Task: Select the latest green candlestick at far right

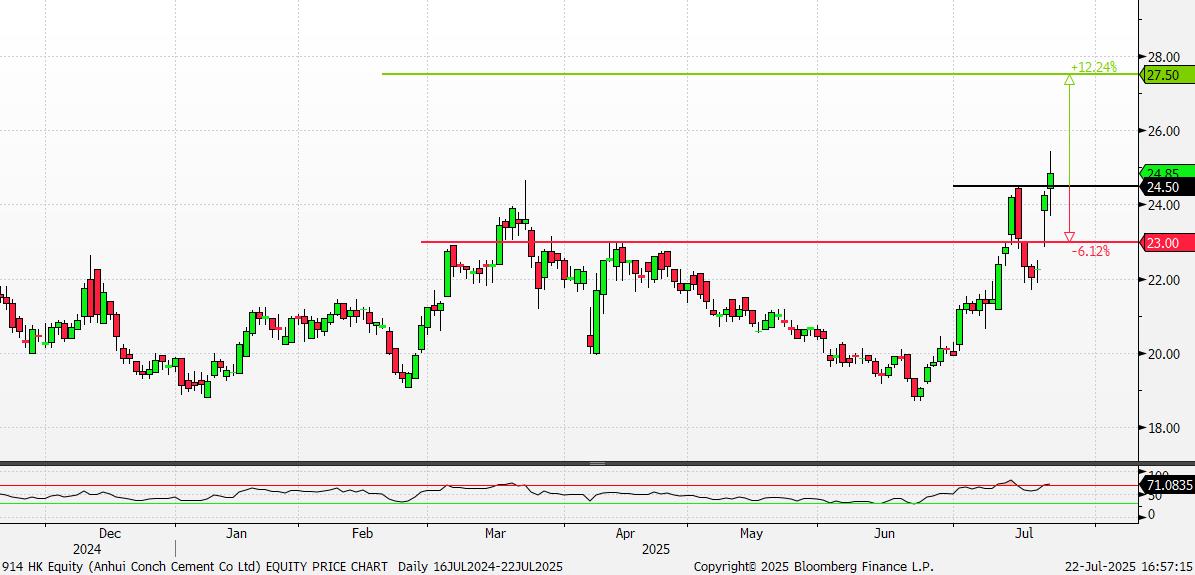Action: point(1051,180)
